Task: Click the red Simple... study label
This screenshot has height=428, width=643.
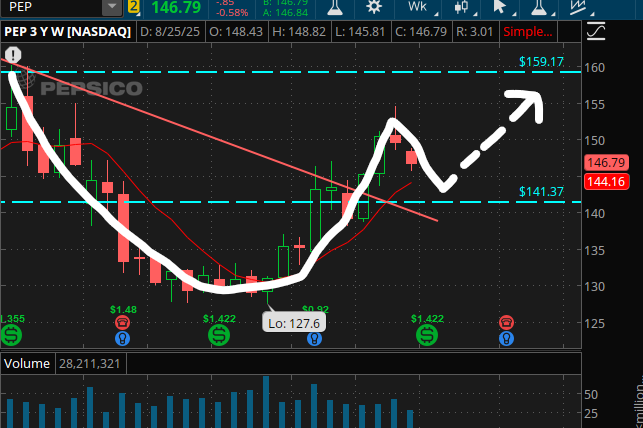Action: [x=528, y=32]
